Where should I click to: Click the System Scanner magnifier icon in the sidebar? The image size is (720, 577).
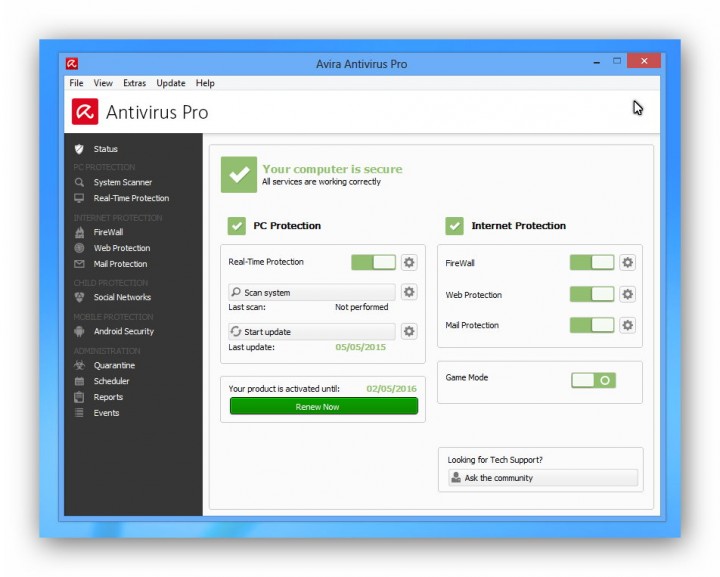(x=79, y=182)
